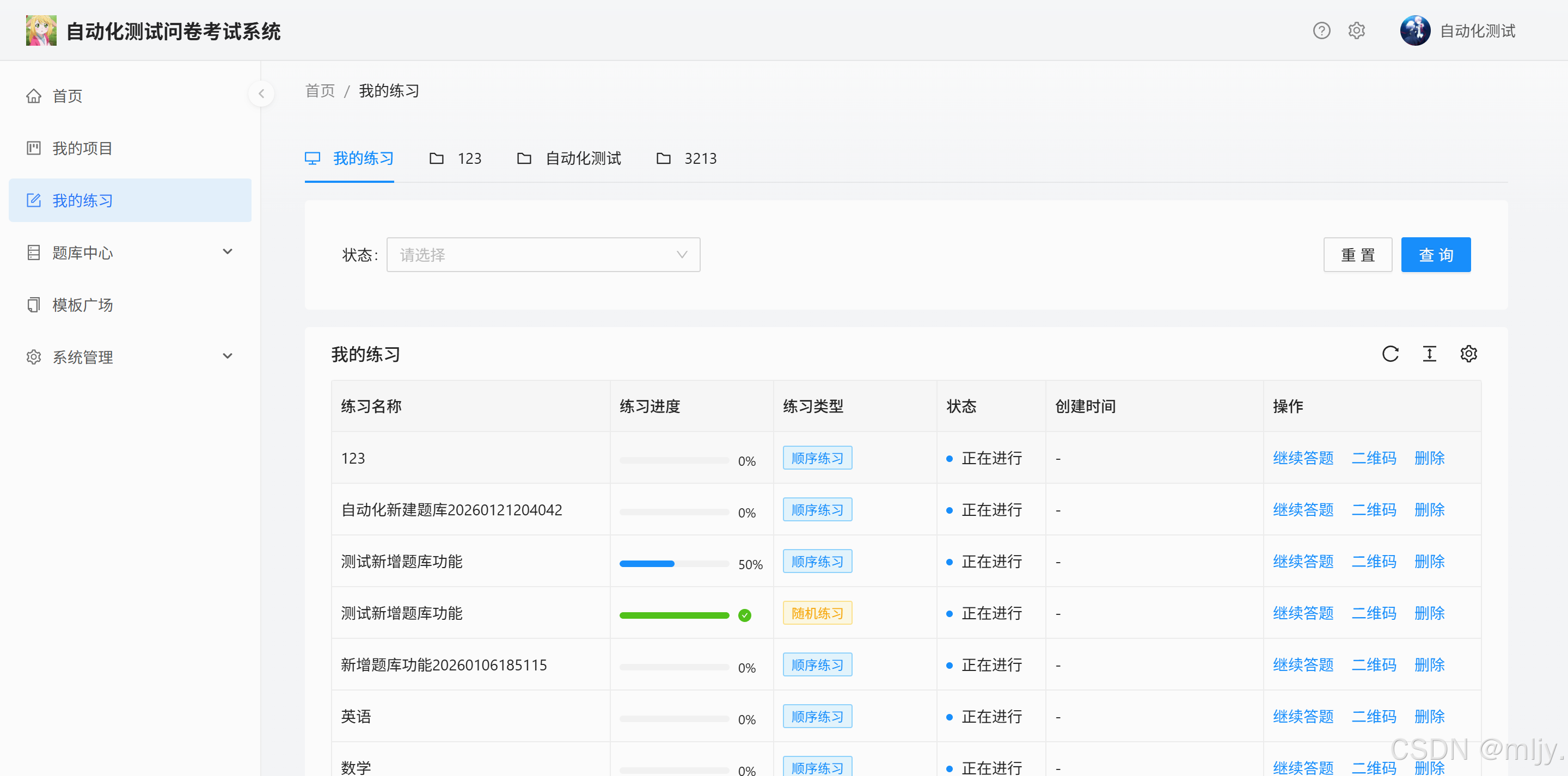Collapse the sidebar with arrow button
This screenshot has height=776, width=1568.
click(261, 94)
